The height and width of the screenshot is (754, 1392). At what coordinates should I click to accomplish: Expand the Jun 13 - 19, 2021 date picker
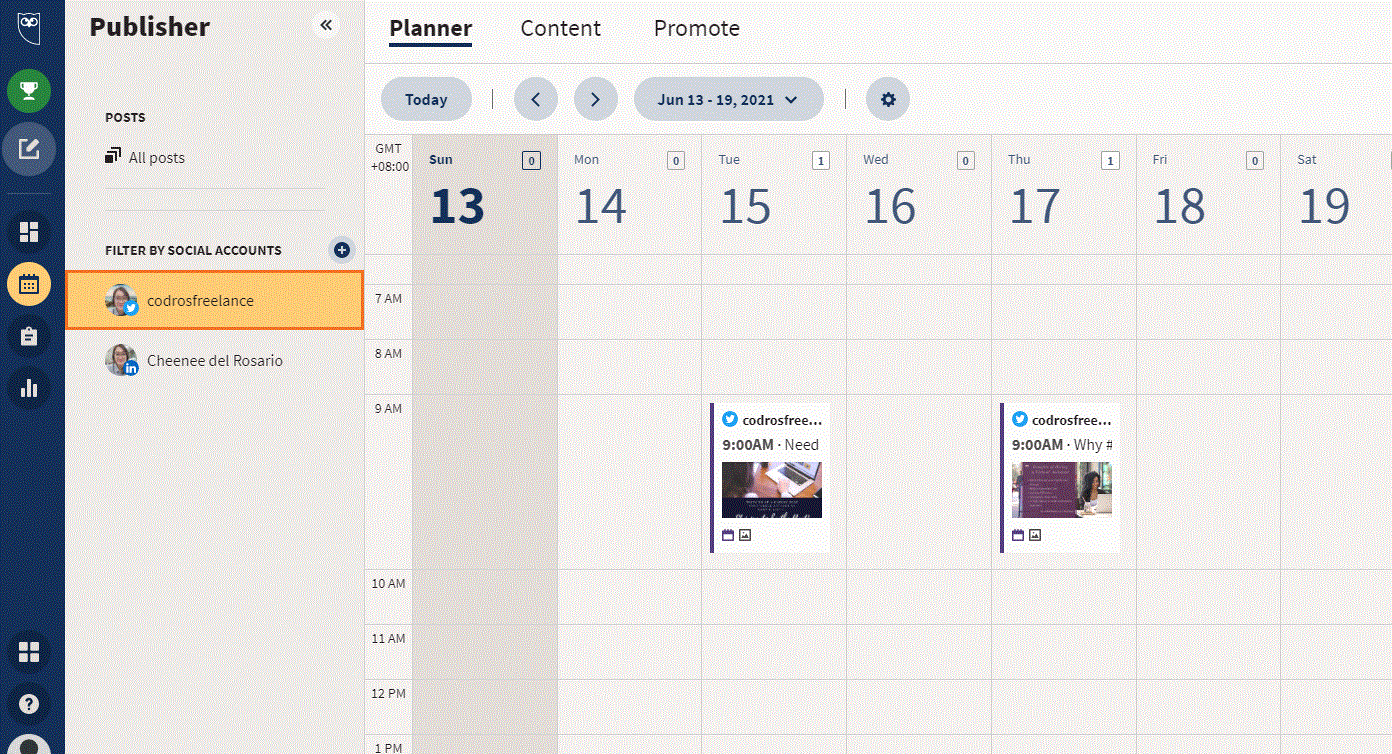tap(729, 99)
